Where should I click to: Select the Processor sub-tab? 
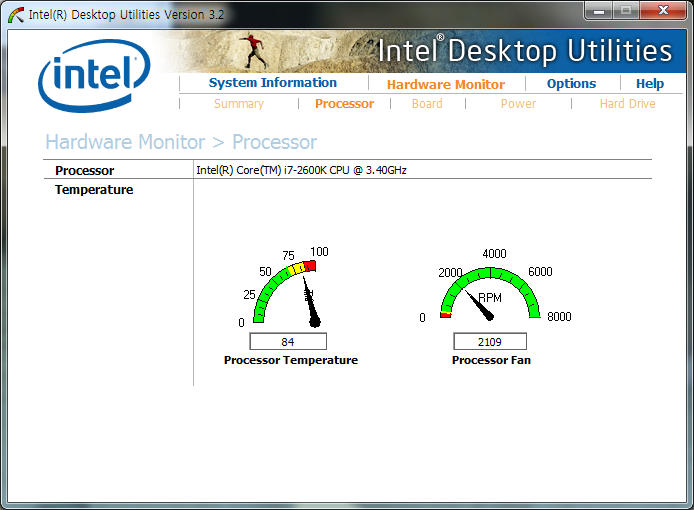click(x=344, y=104)
